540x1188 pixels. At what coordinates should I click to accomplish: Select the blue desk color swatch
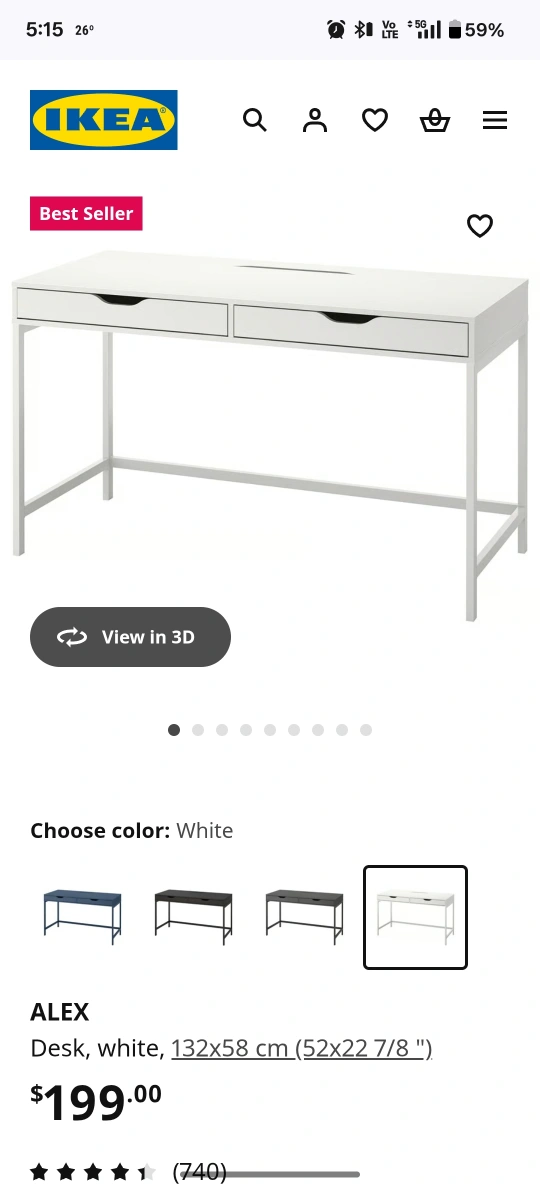tap(82, 917)
